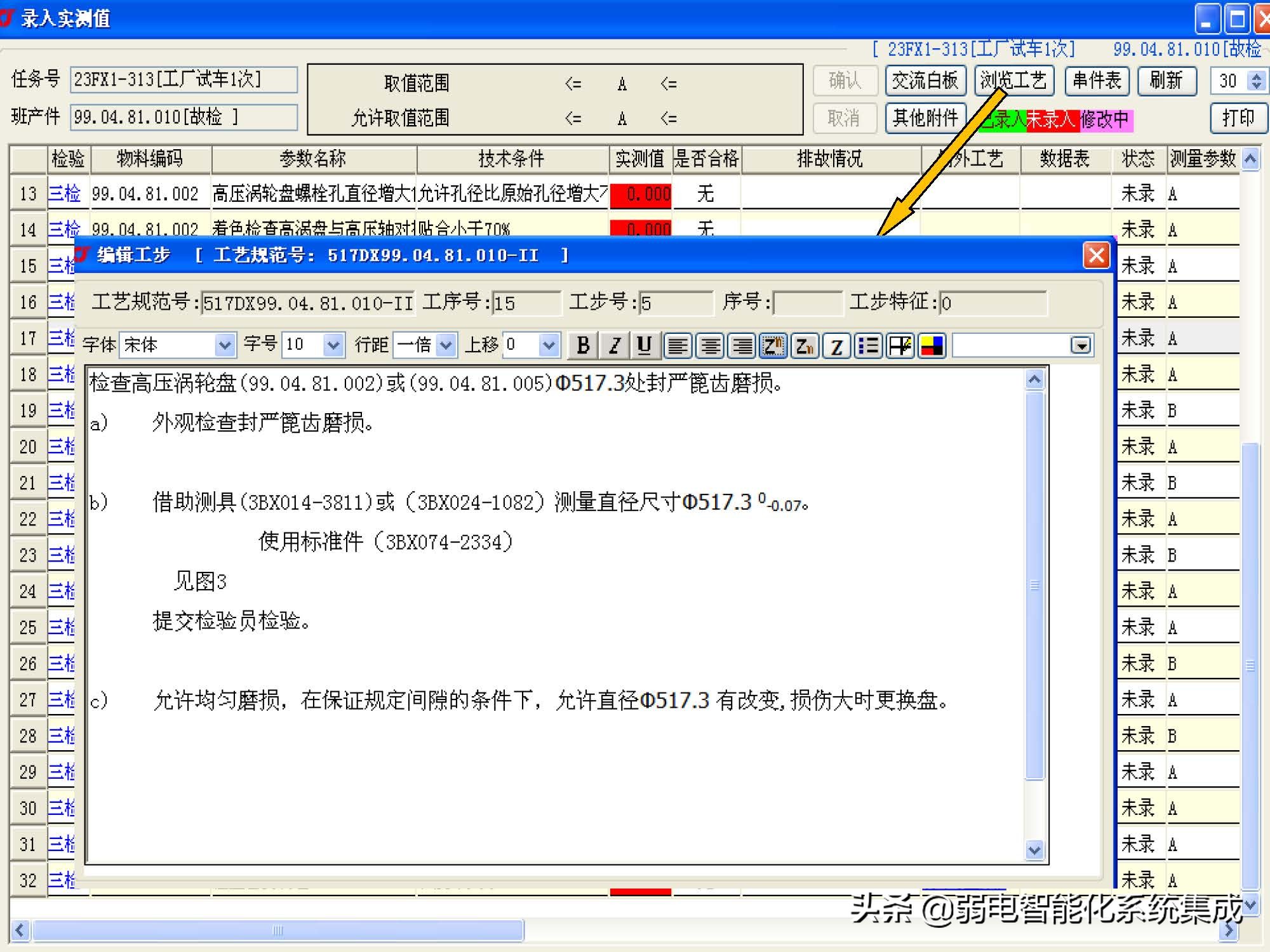Click the 技术条件 column header
Screen dimensions: 1270x952
(x=512, y=159)
